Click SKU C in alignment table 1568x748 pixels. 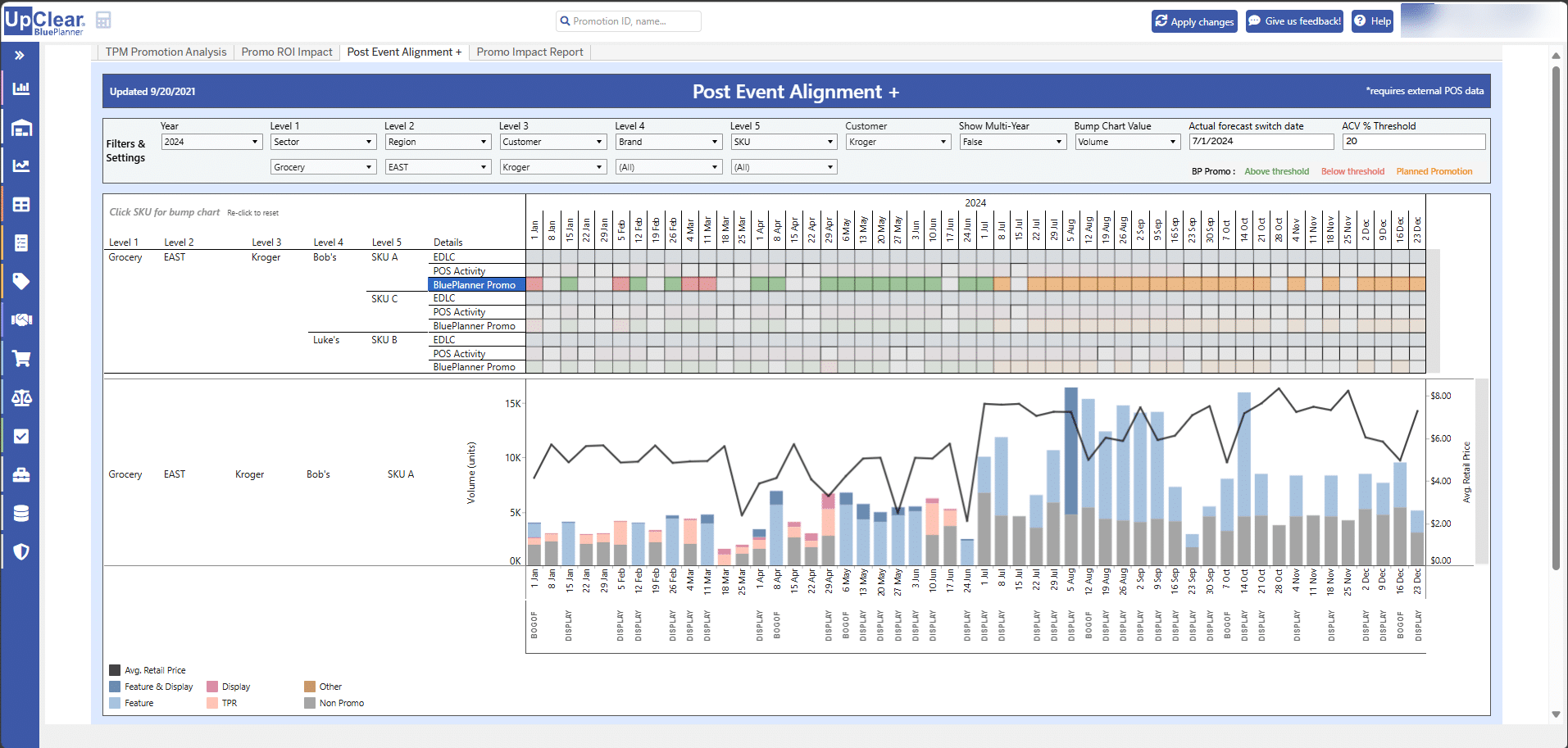[384, 299]
